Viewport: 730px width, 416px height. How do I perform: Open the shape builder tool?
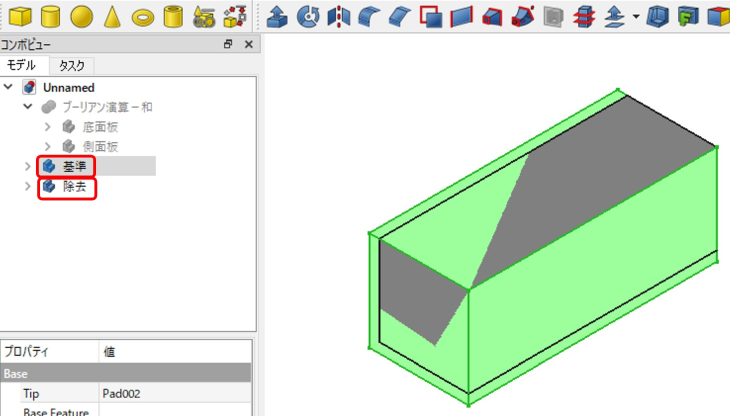[235, 17]
